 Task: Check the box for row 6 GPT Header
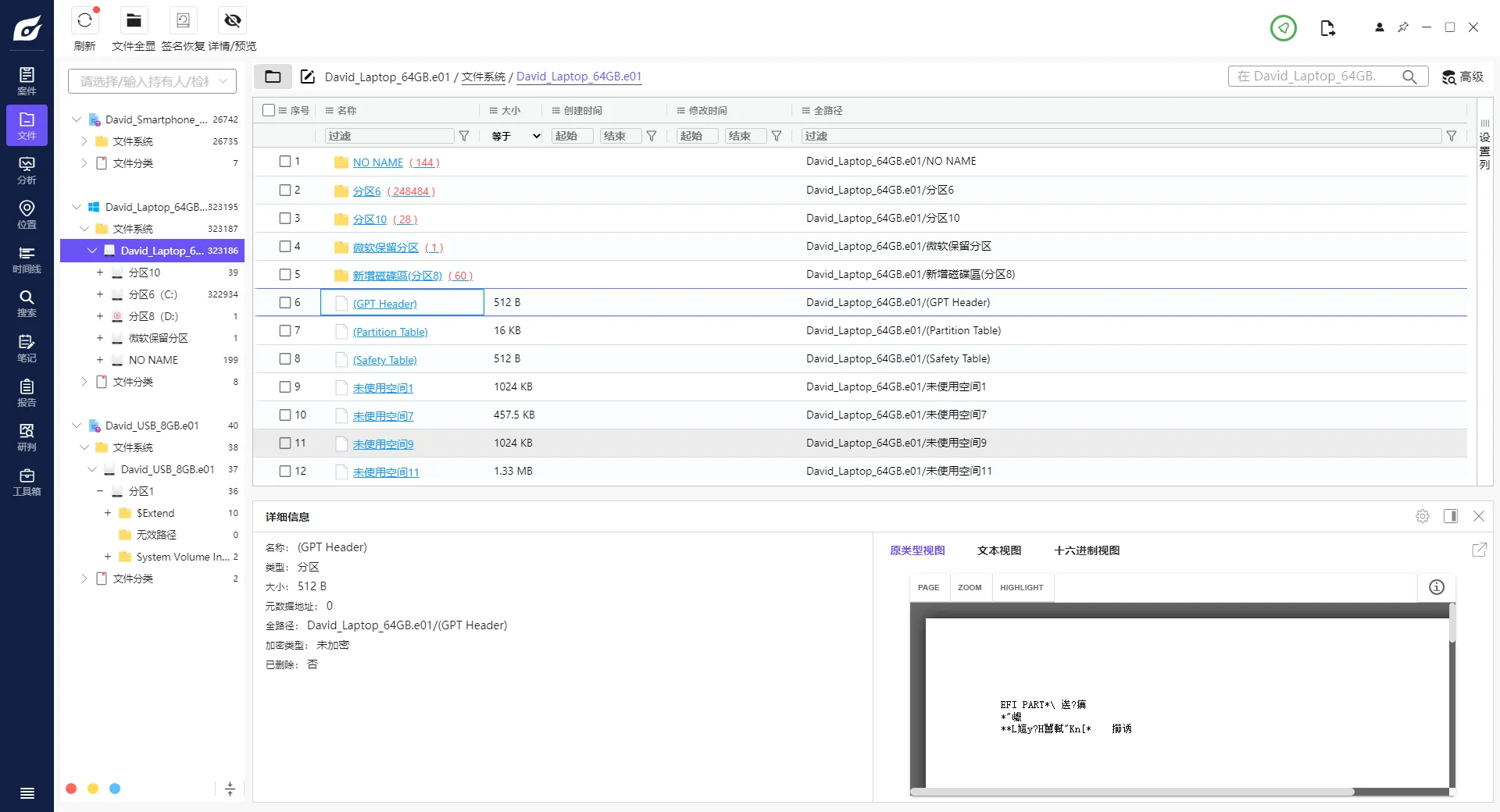[285, 302]
